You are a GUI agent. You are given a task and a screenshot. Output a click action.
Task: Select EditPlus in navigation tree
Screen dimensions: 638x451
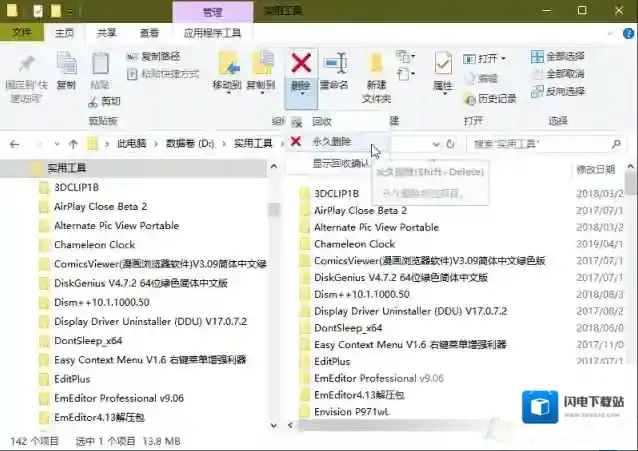[x=72, y=379]
